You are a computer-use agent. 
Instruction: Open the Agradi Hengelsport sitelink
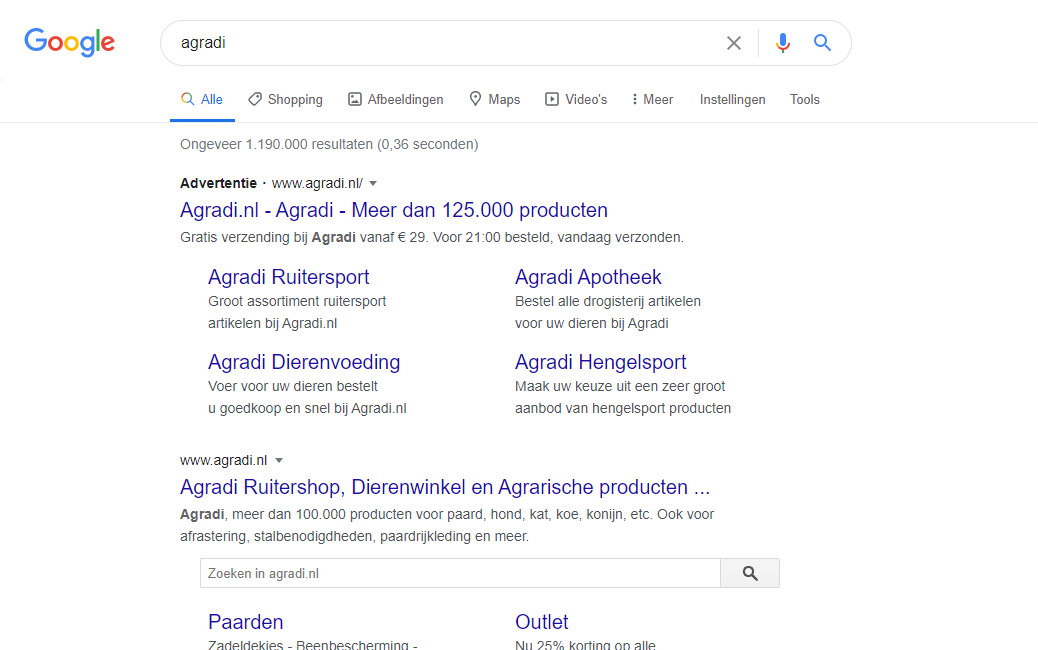coord(600,362)
